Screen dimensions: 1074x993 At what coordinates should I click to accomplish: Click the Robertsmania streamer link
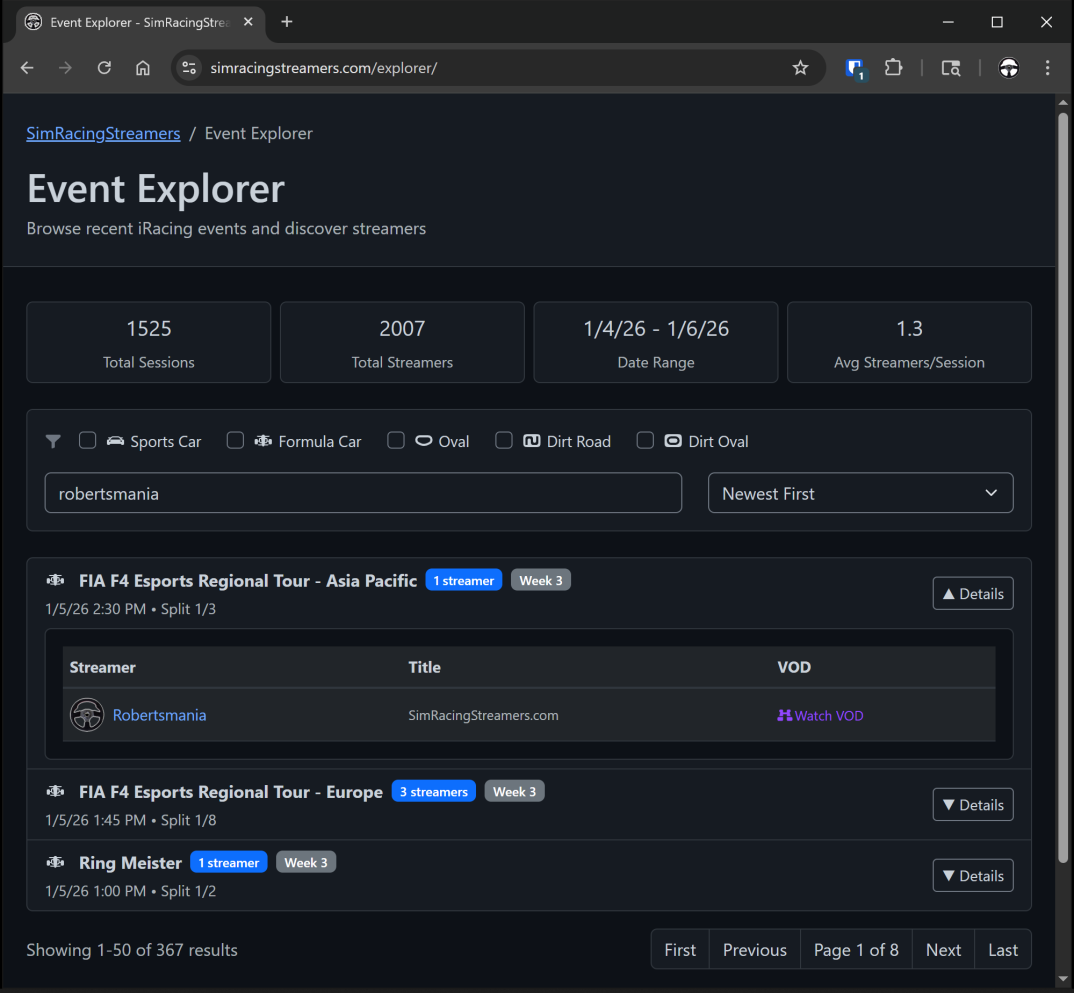click(x=159, y=715)
